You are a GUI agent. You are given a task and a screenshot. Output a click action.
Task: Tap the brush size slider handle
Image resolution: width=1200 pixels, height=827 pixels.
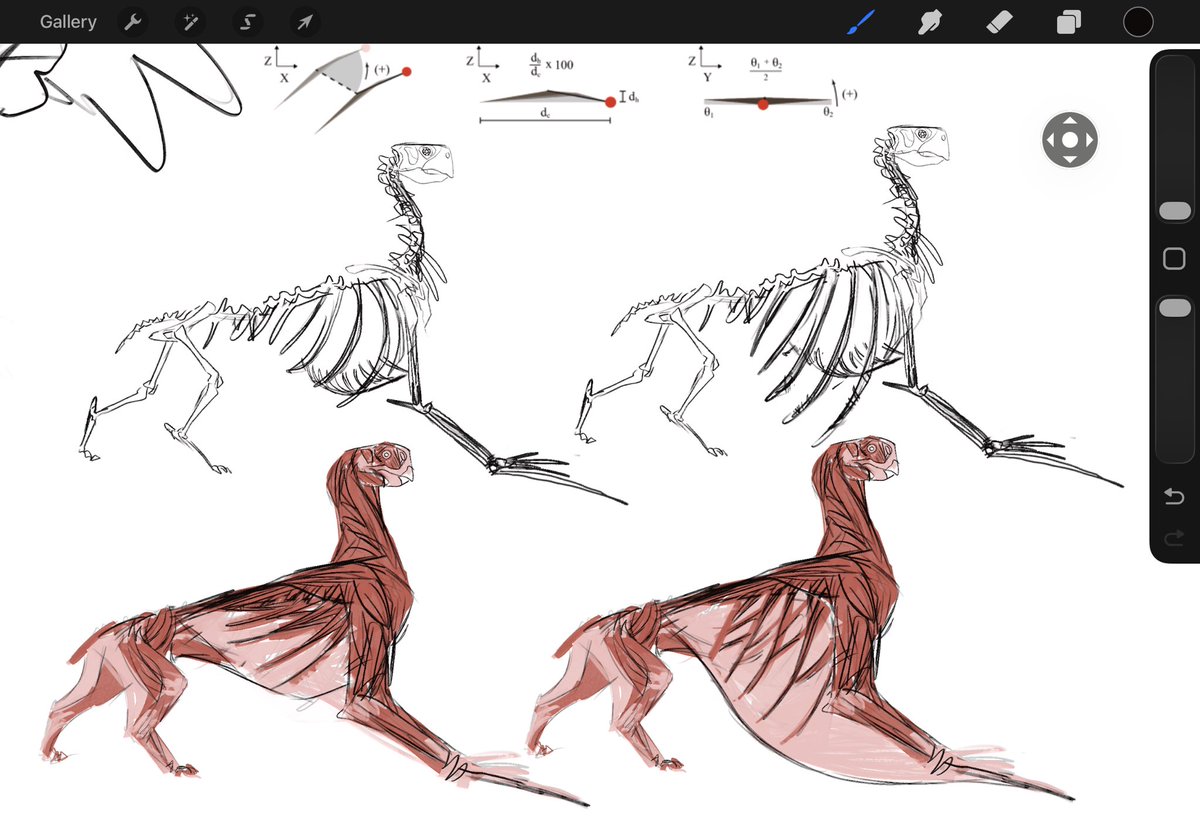click(1174, 211)
